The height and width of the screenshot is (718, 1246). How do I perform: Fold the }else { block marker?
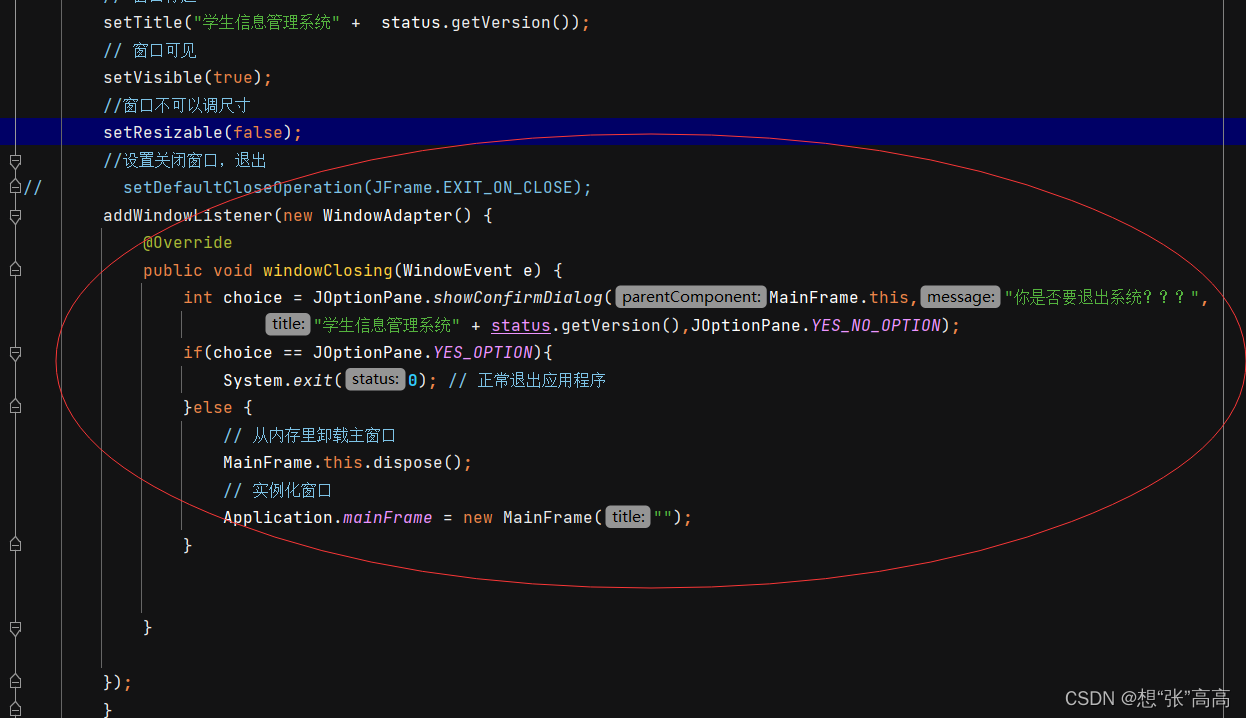click(x=15, y=407)
